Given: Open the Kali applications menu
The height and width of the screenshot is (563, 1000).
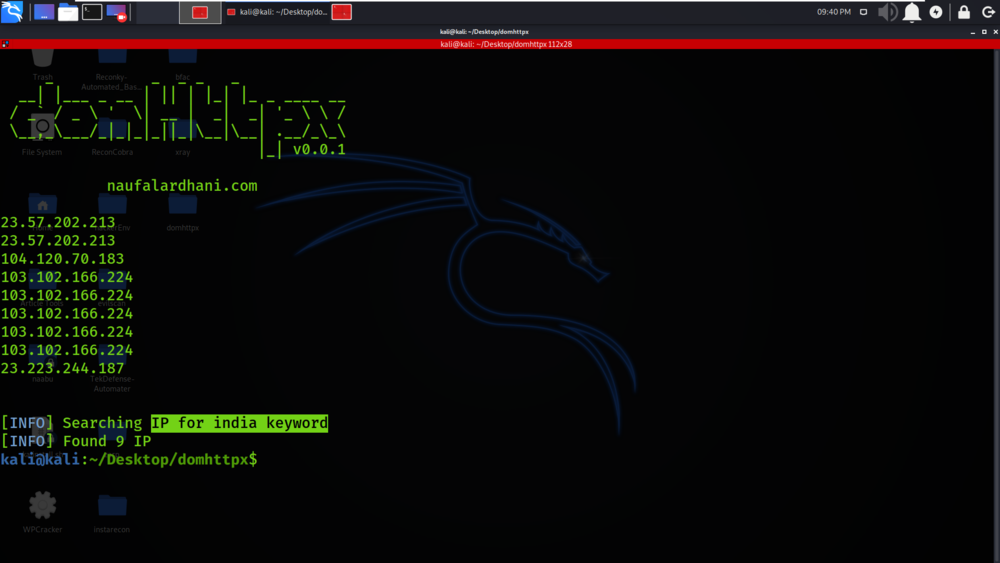Looking at the screenshot, I should coord(12,11).
